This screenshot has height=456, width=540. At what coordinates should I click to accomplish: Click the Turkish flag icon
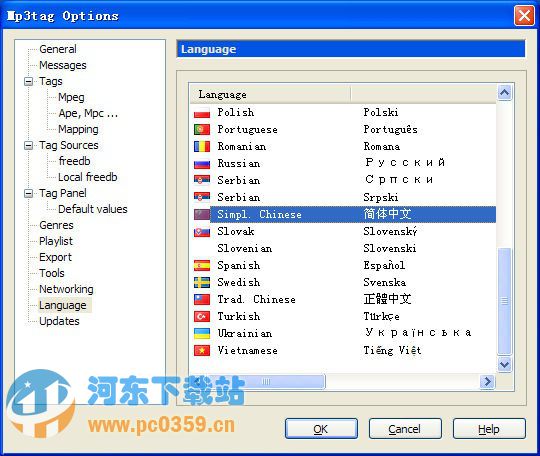(202, 317)
